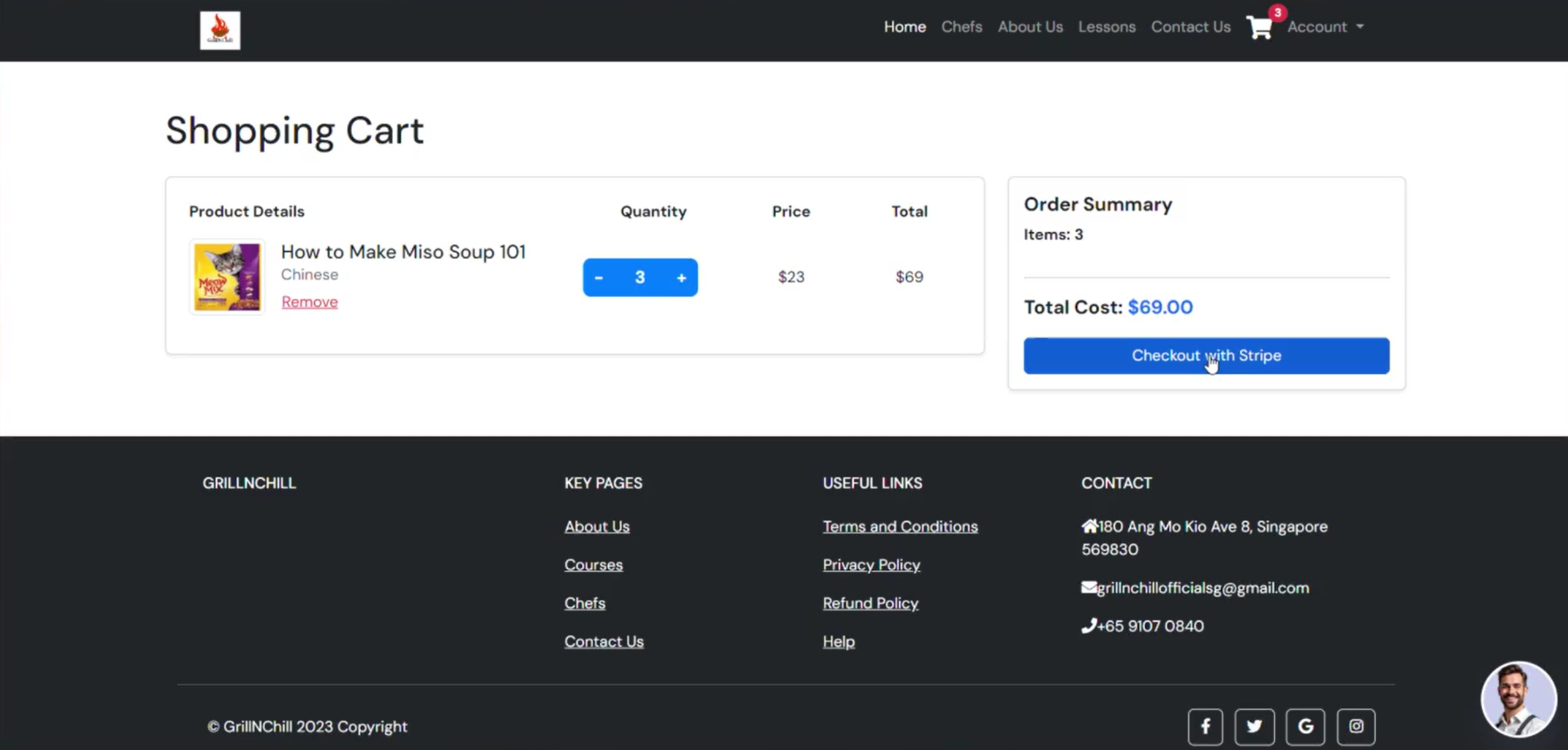Checkout with Stripe
1568x750 pixels.
[1206, 355]
